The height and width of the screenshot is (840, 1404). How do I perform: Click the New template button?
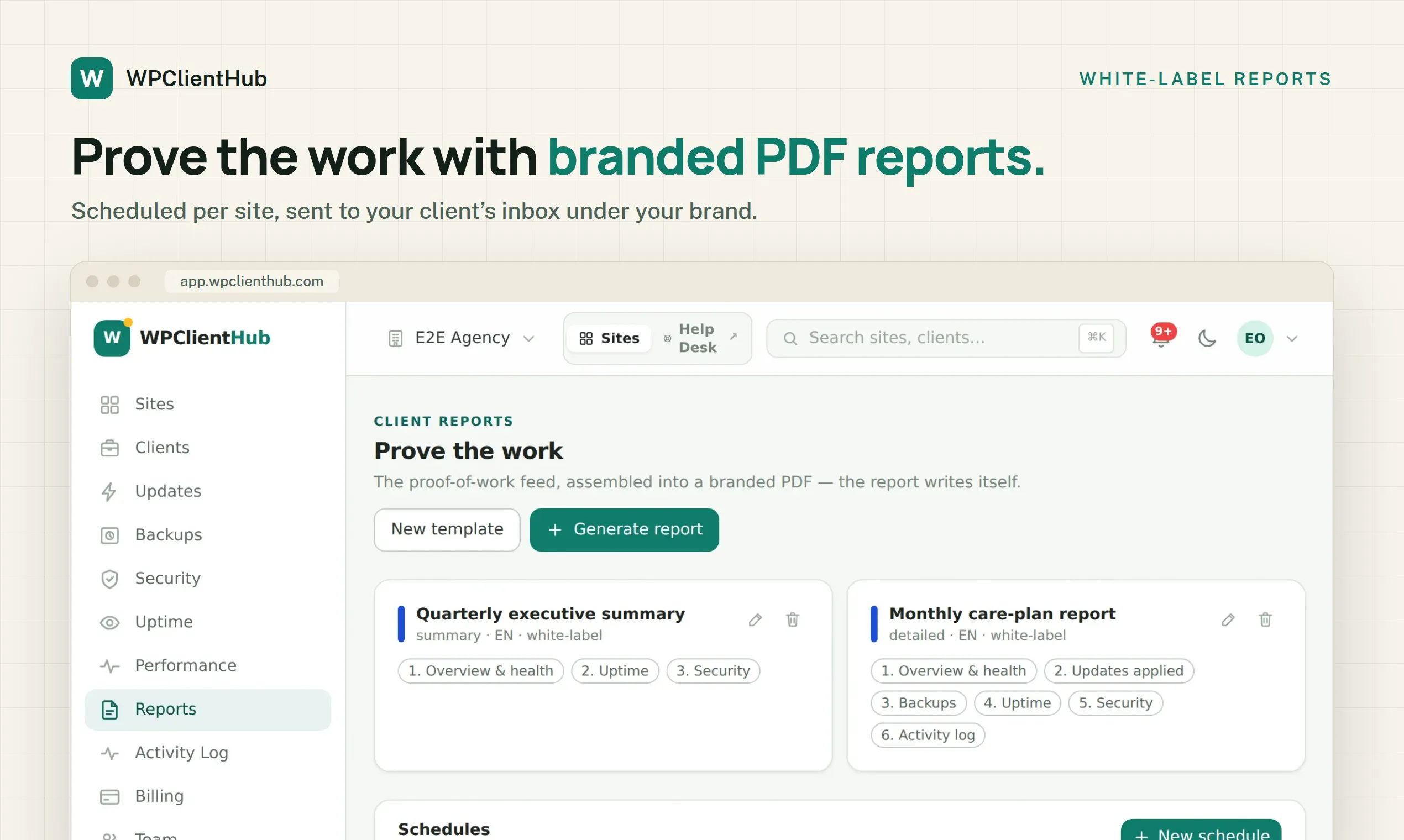[x=447, y=530]
